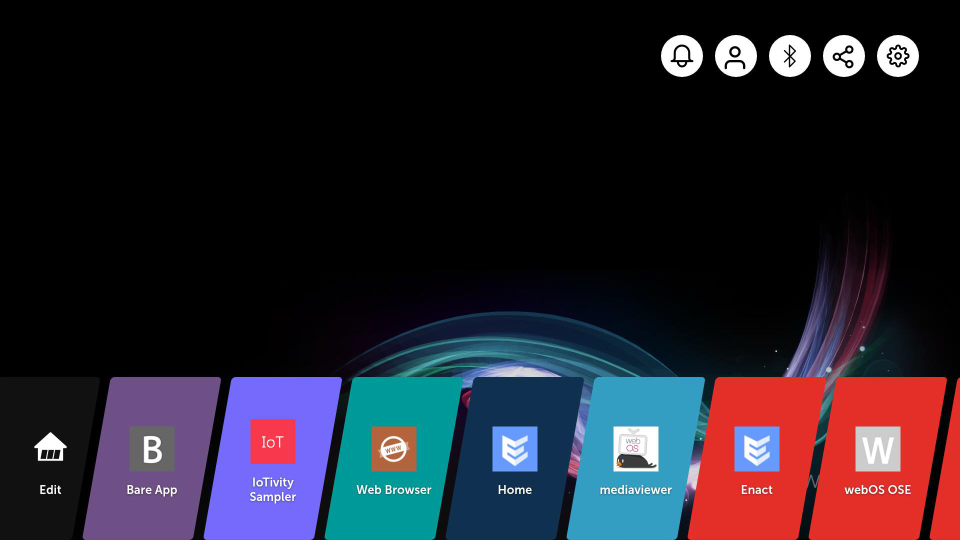The width and height of the screenshot is (960, 540).
Task: Open the settings gear icon
Action: pyautogui.click(x=898, y=56)
